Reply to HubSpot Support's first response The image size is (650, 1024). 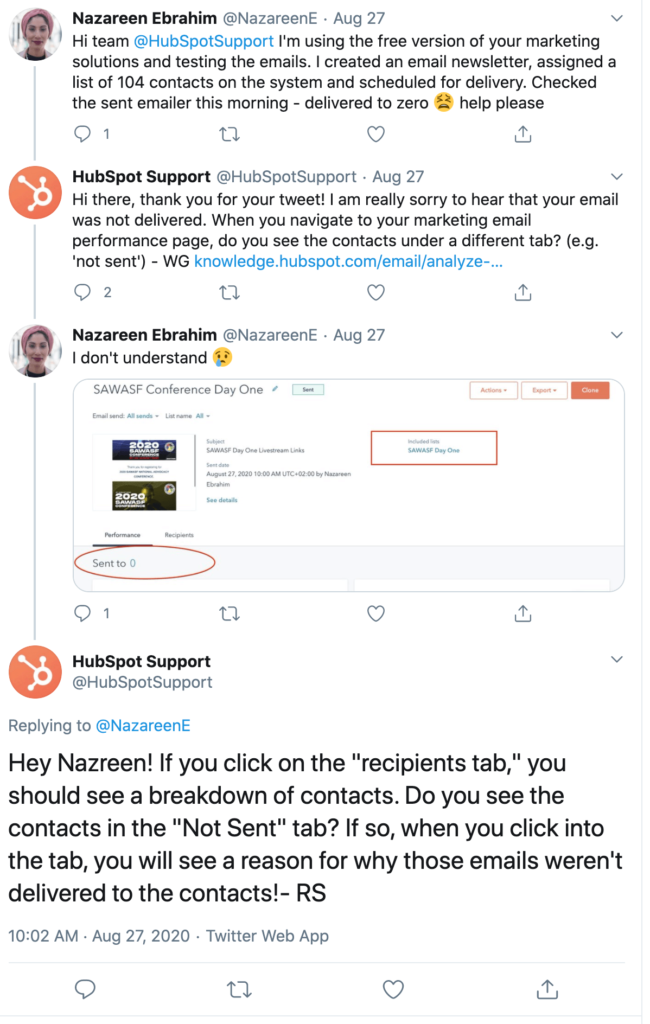click(x=85, y=292)
